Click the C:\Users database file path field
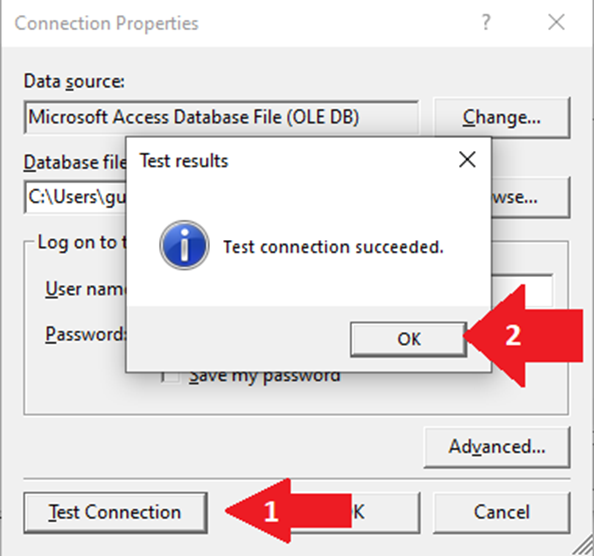 click(x=75, y=197)
